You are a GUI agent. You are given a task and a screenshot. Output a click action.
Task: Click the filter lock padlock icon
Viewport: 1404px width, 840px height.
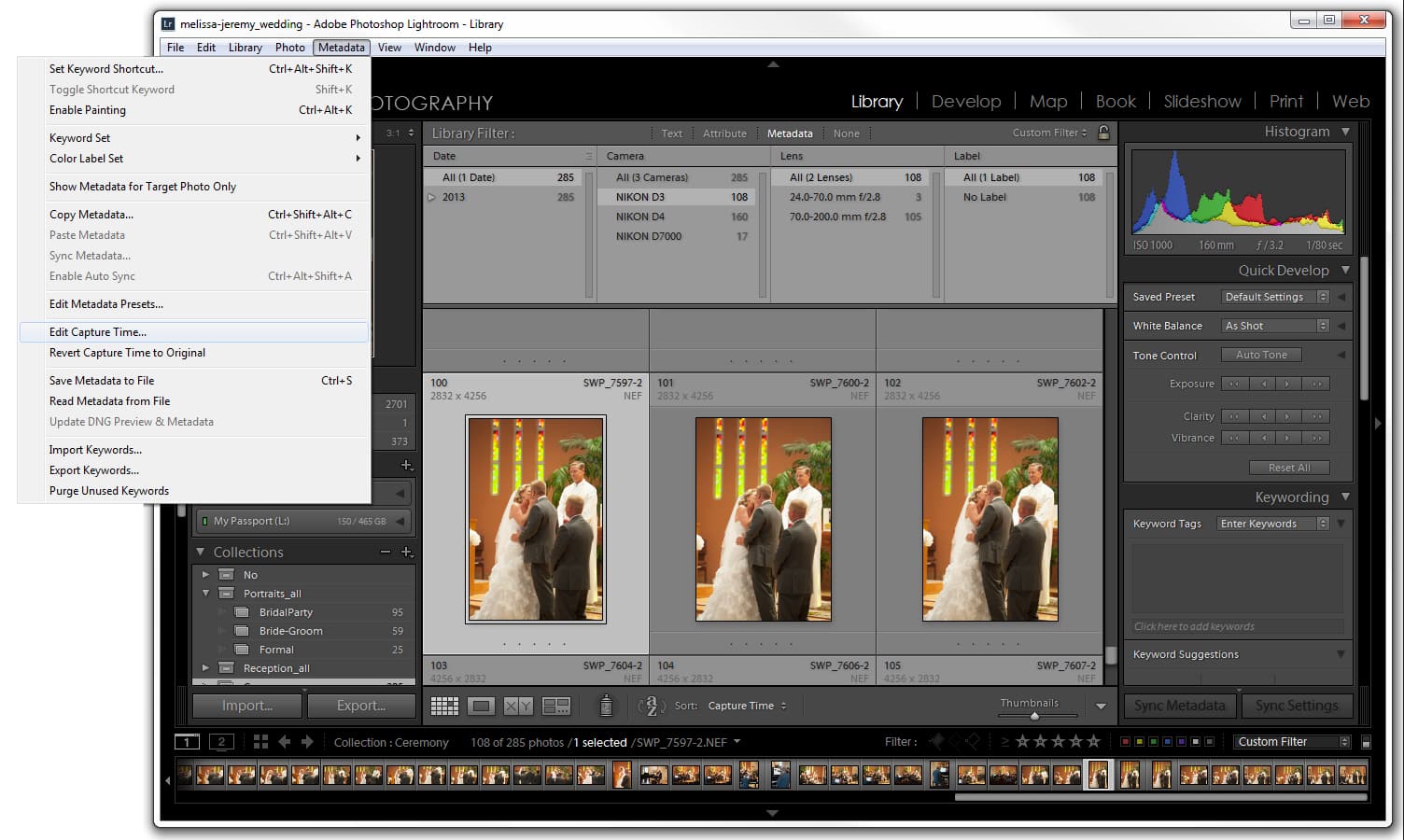pos(1103,133)
